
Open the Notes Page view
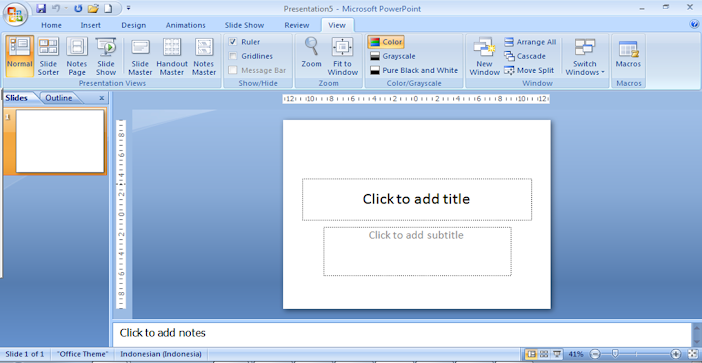[77, 56]
